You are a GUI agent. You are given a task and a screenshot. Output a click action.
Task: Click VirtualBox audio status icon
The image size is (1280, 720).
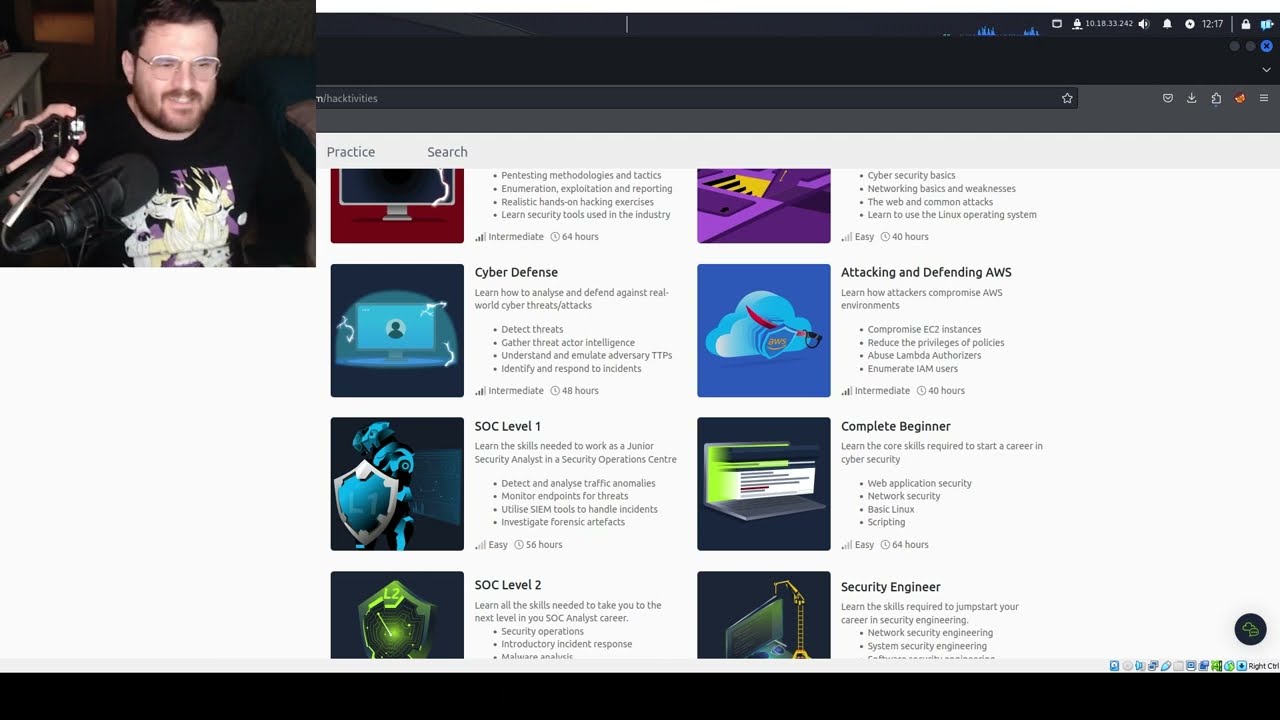(x=1140, y=665)
